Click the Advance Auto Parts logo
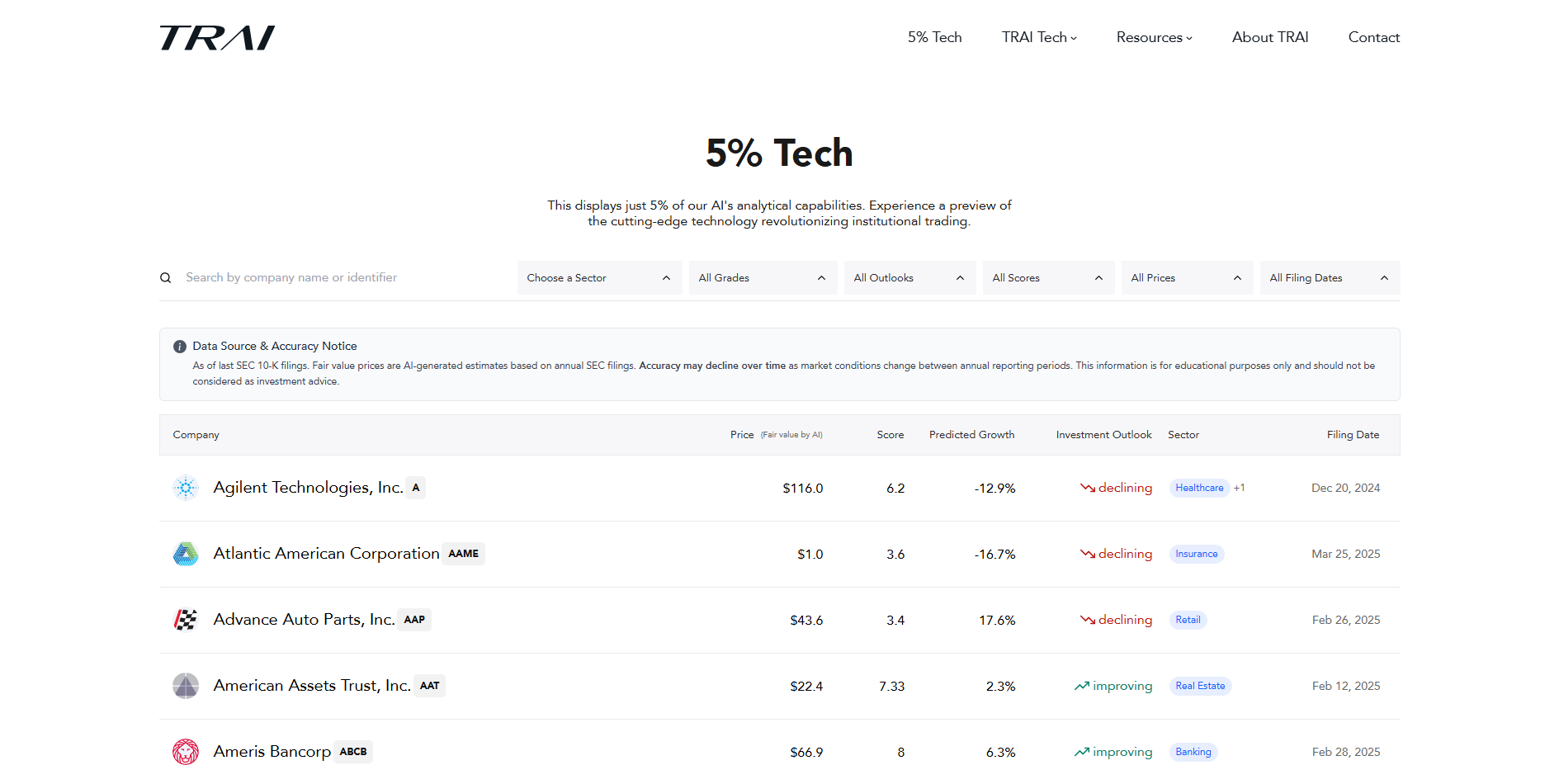 click(186, 620)
